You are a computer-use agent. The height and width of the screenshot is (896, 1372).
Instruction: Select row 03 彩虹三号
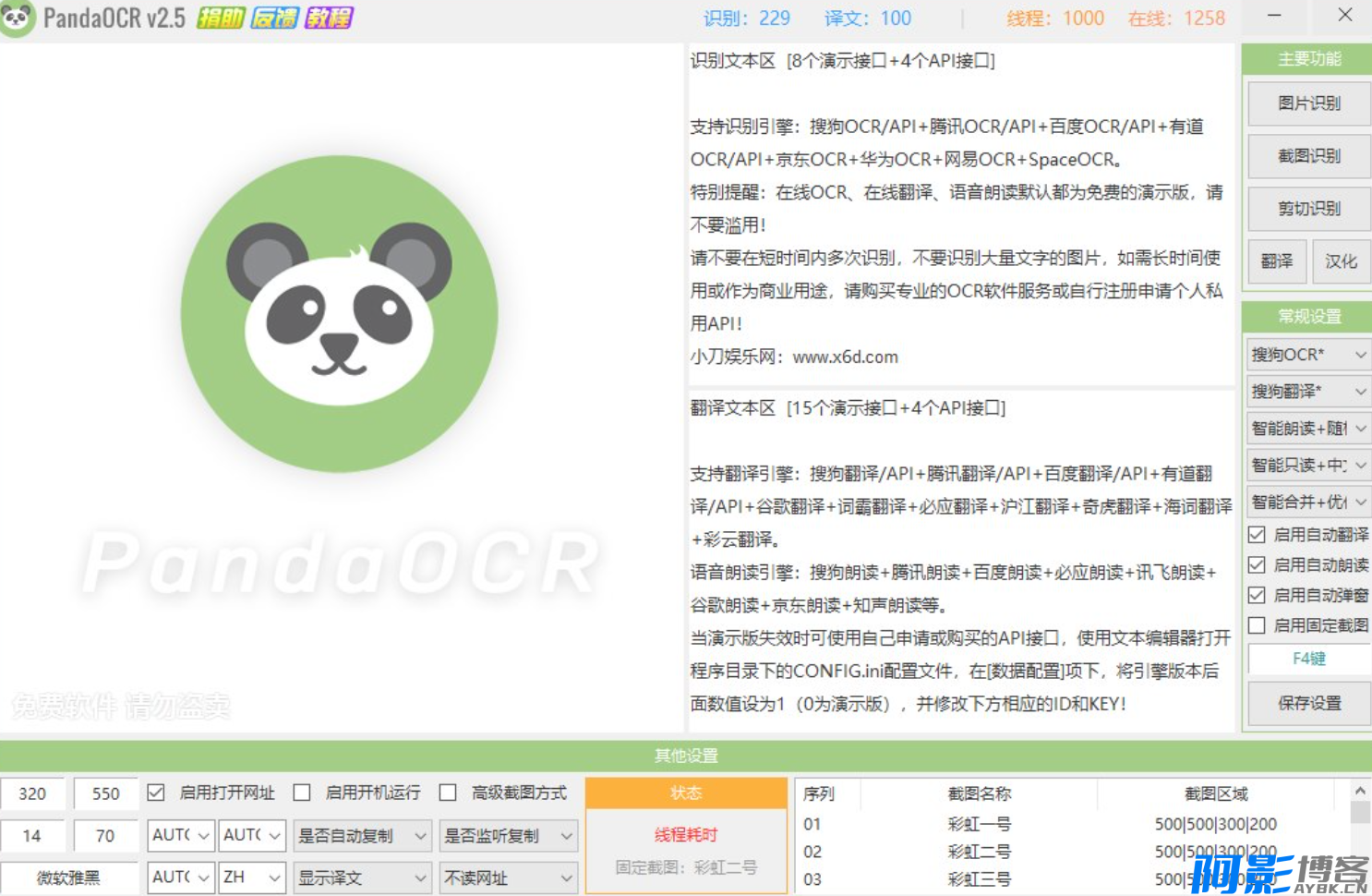1065,879
